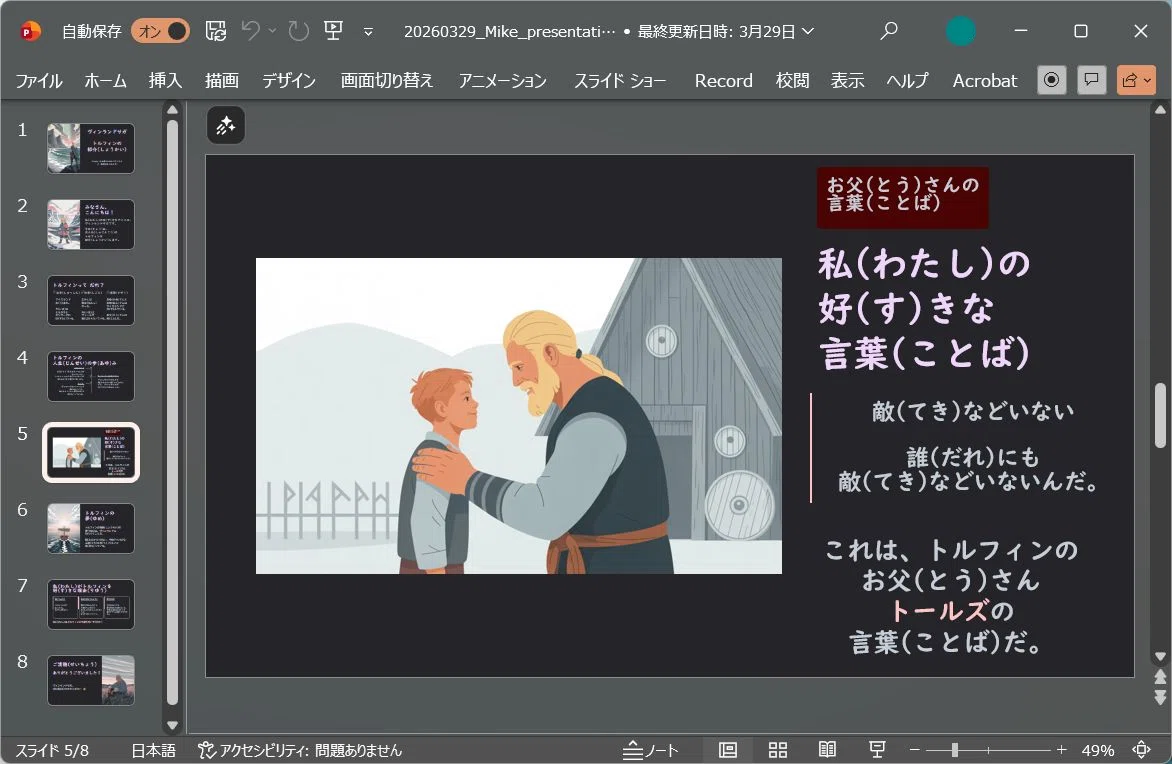The width and height of the screenshot is (1172, 764).
Task: Click the zoom slider handle
Action: pos(954,750)
